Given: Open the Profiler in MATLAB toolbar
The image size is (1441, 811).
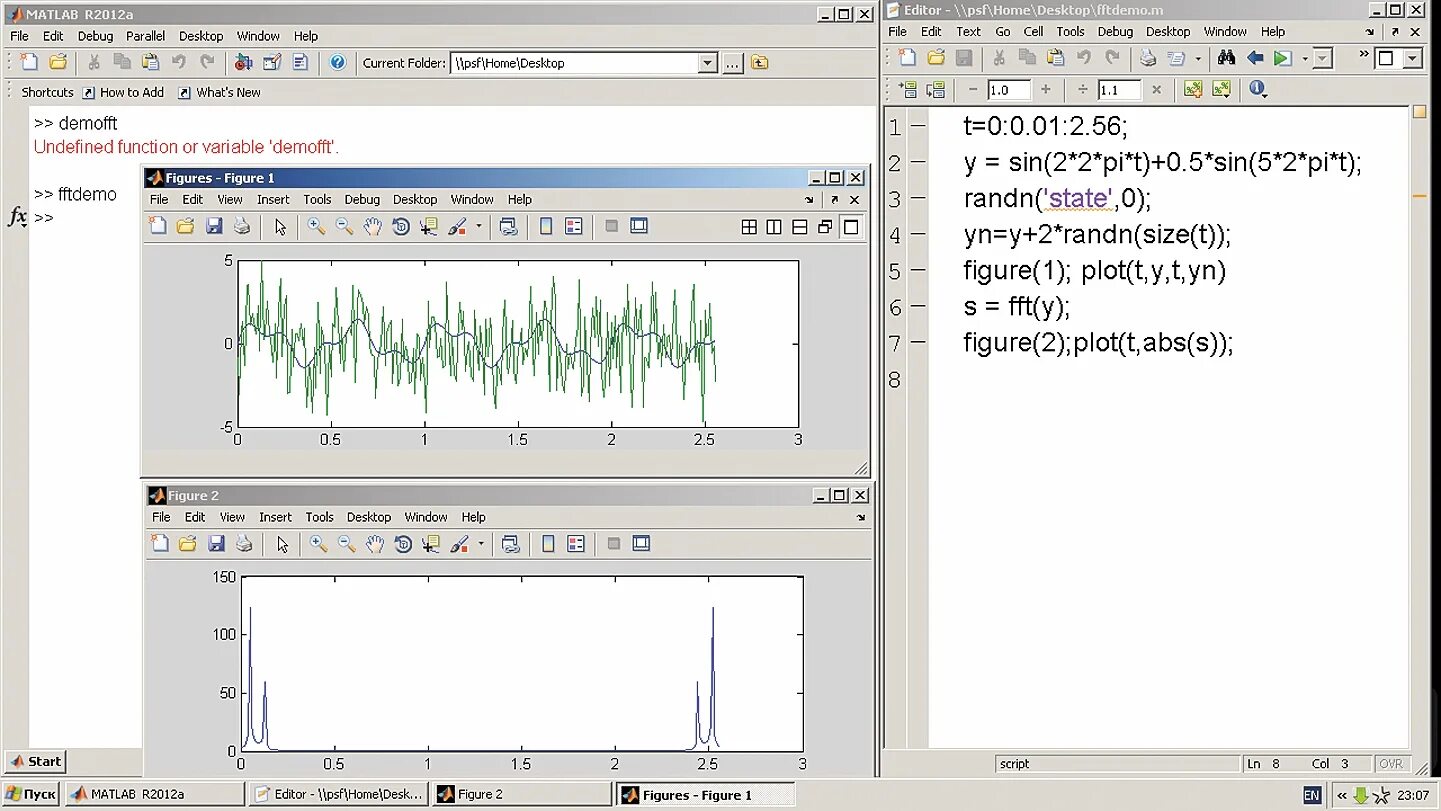Looking at the screenshot, I should (300, 62).
